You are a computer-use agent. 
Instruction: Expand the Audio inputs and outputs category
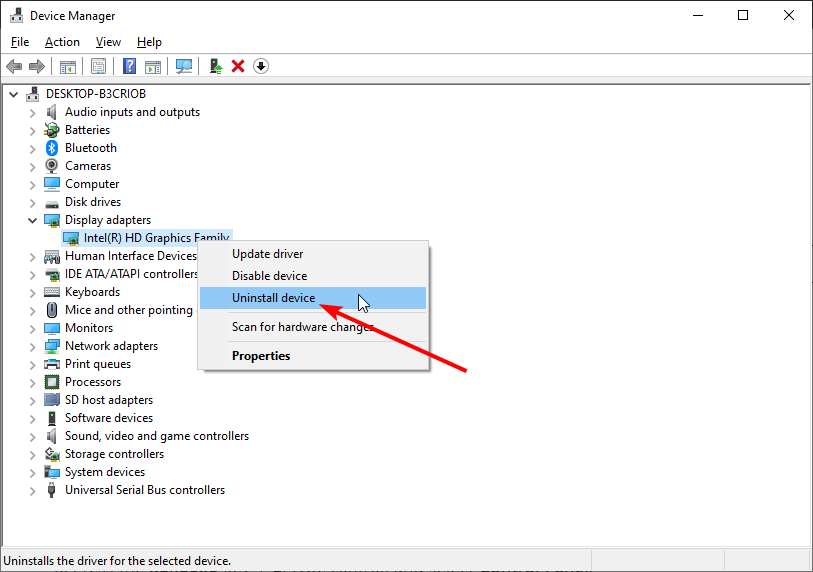pos(33,113)
